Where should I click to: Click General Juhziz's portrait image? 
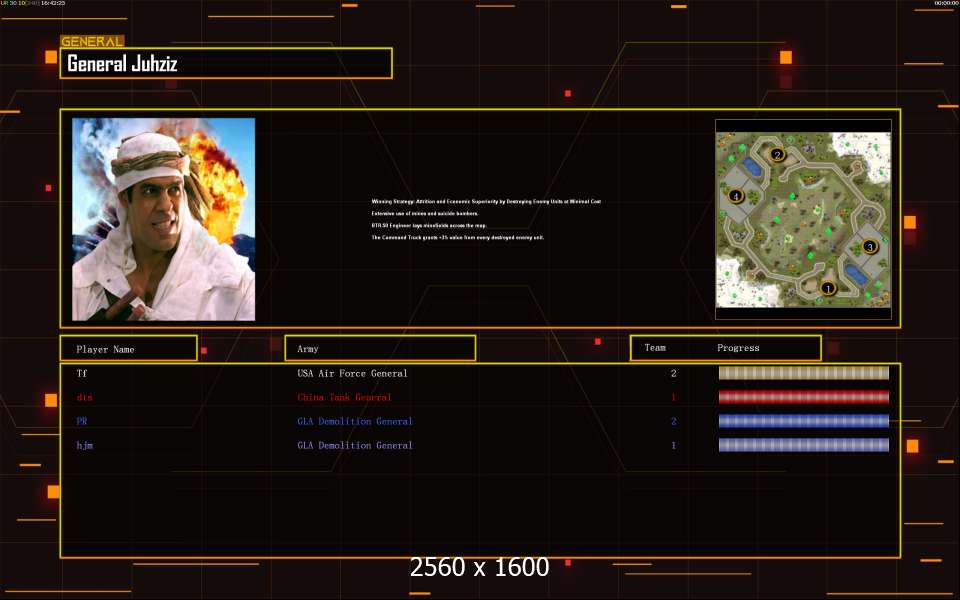(x=163, y=219)
